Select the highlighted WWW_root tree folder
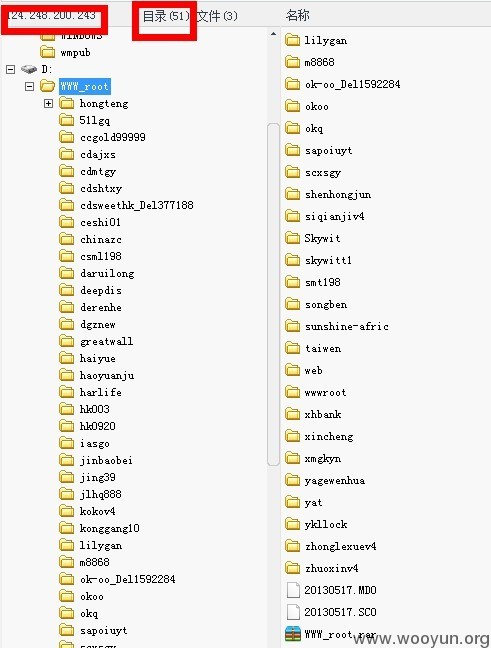This screenshot has height=648, width=491. (x=85, y=86)
